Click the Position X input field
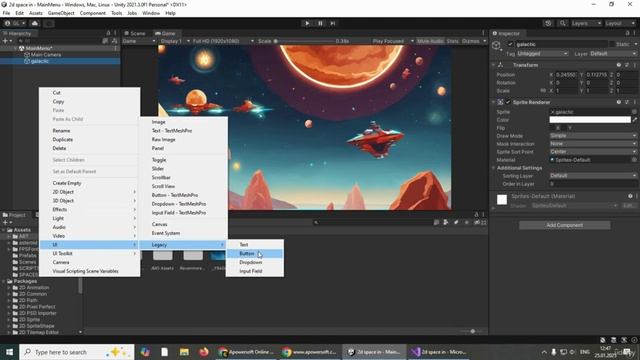 (566, 75)
